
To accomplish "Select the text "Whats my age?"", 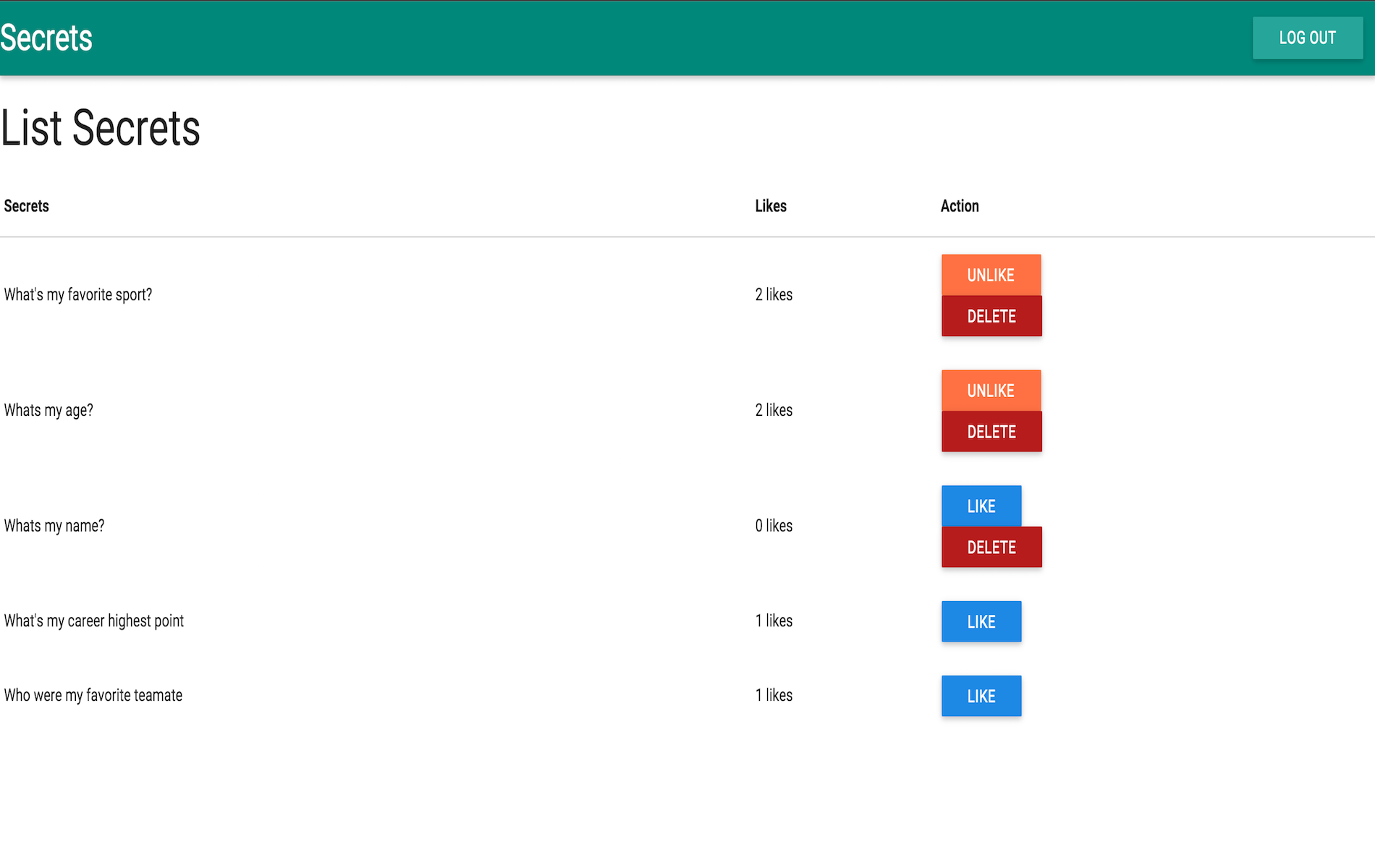I will [48, 411].
